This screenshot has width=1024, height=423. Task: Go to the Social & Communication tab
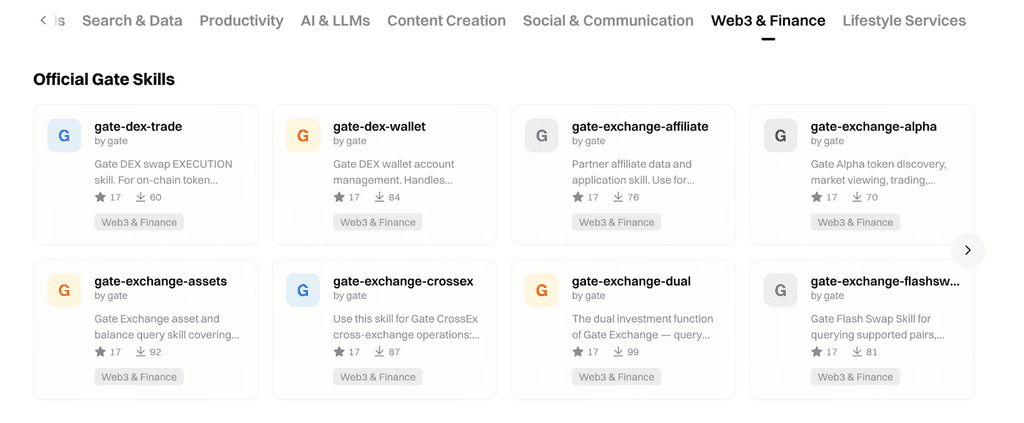click(608, 21)
